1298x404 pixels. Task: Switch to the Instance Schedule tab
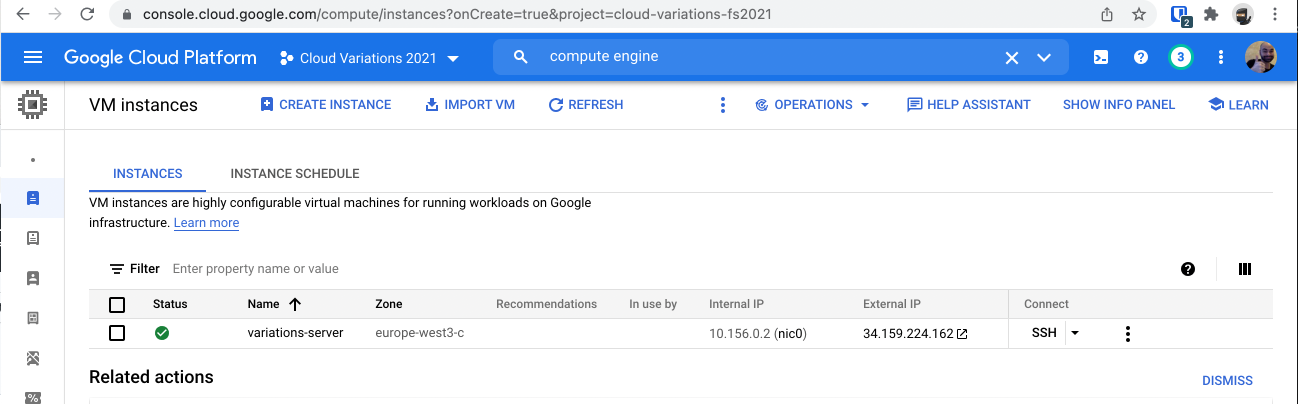[294, 174]
